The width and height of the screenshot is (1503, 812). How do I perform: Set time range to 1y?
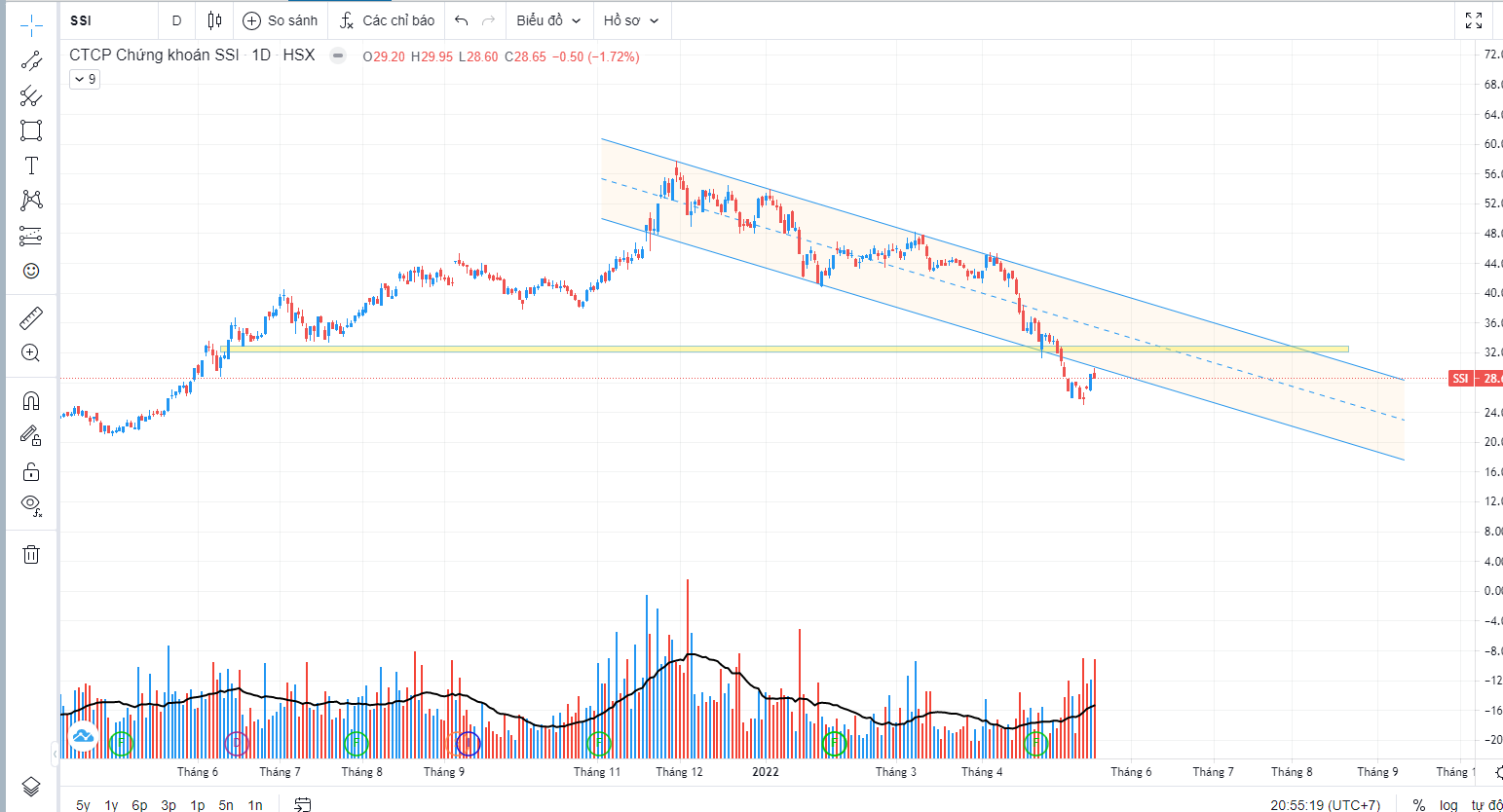pos(111,804)
